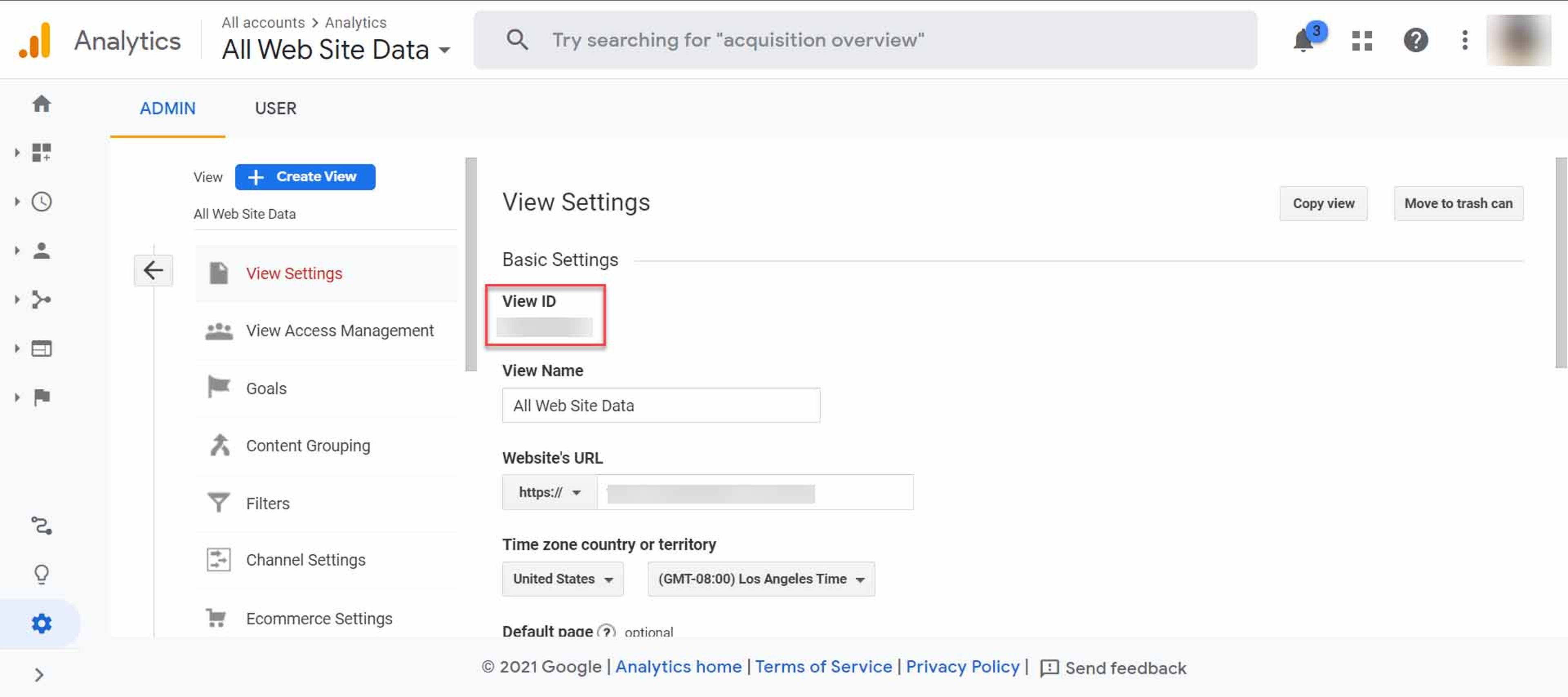1568x697 pixels.
Task: Open the Attribution path icon
Action: pos(41,526)
